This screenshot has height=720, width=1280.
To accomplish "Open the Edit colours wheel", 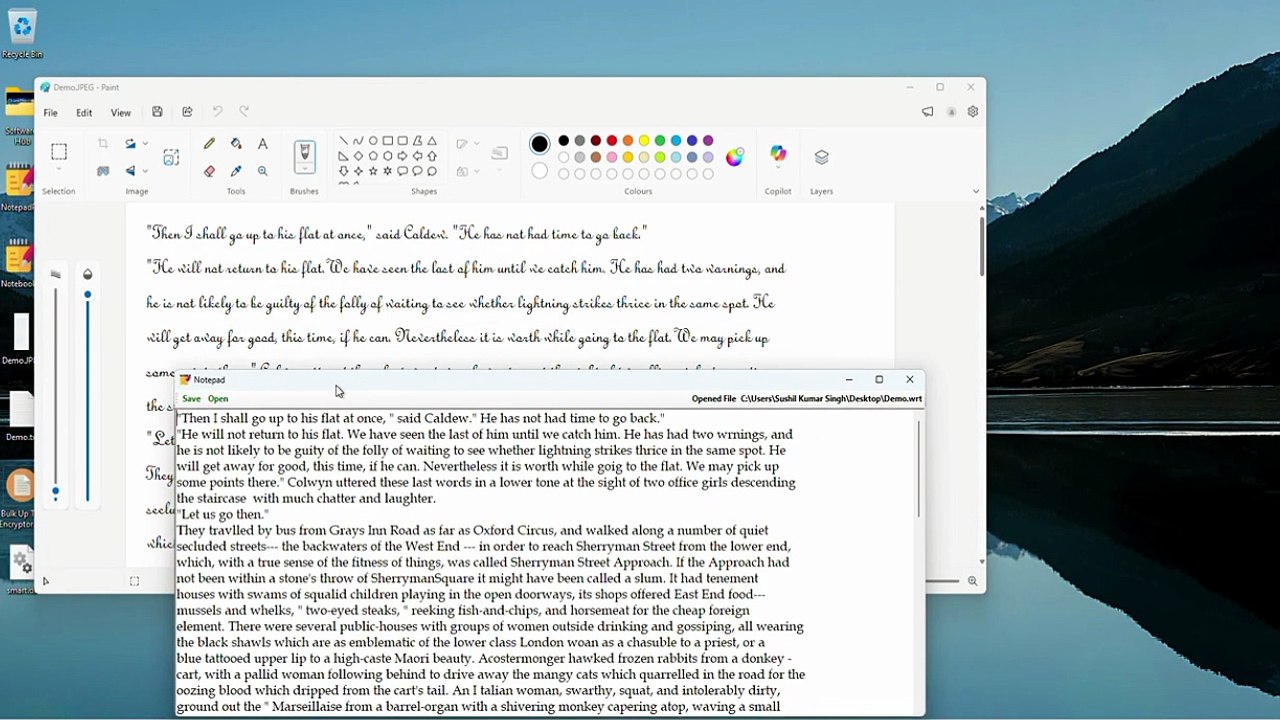I will [735, 157].
